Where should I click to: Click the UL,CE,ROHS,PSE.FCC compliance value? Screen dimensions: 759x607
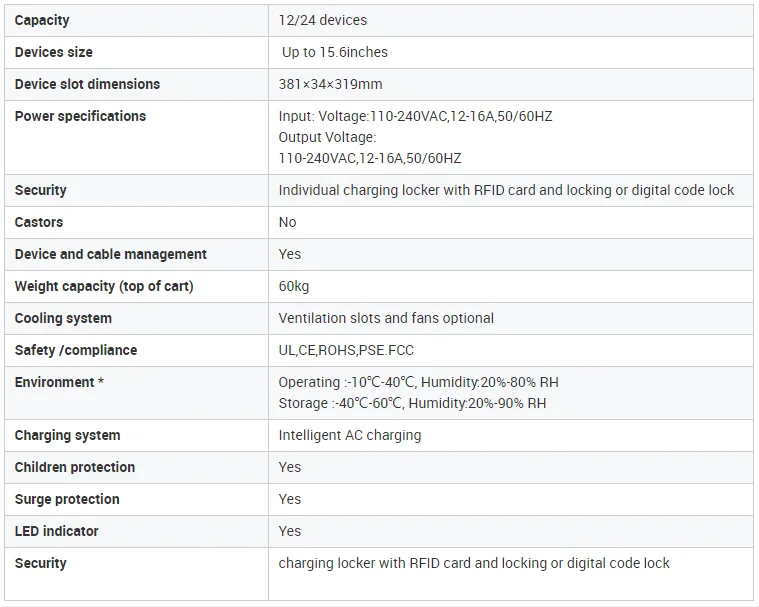pyautogui.click(x=346, y=350)
